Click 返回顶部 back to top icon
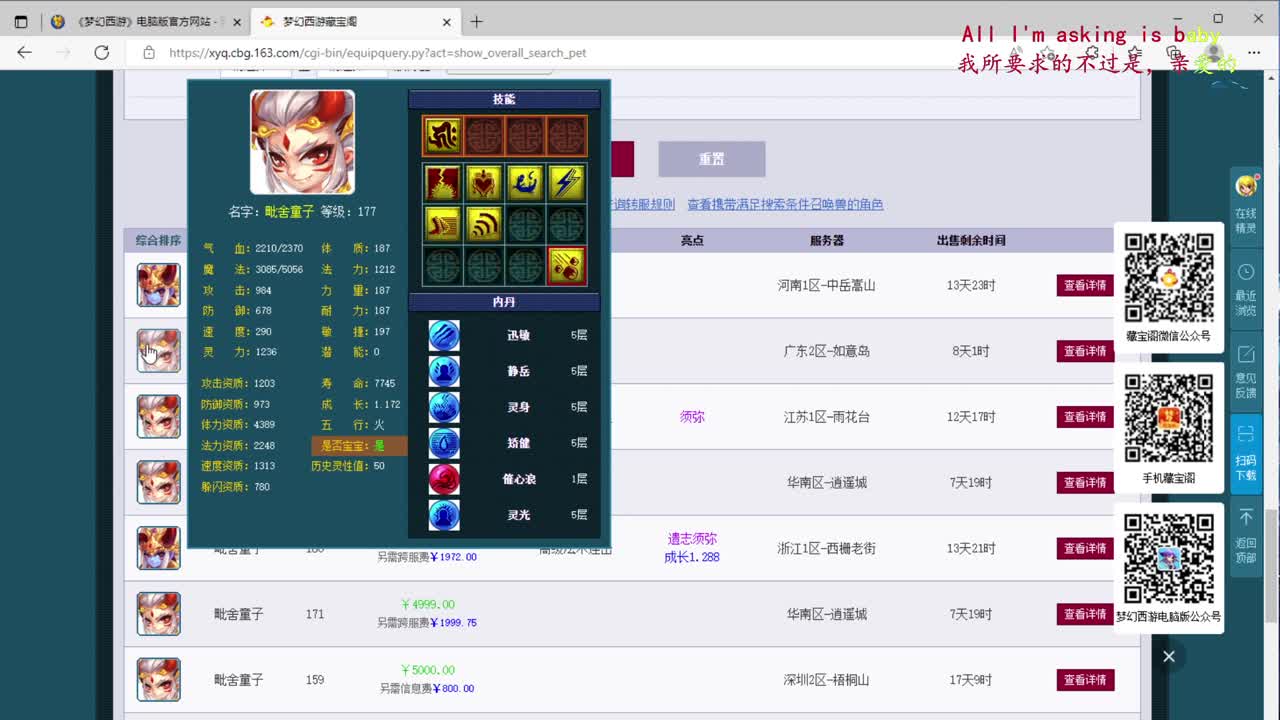 coord(1246,535)
